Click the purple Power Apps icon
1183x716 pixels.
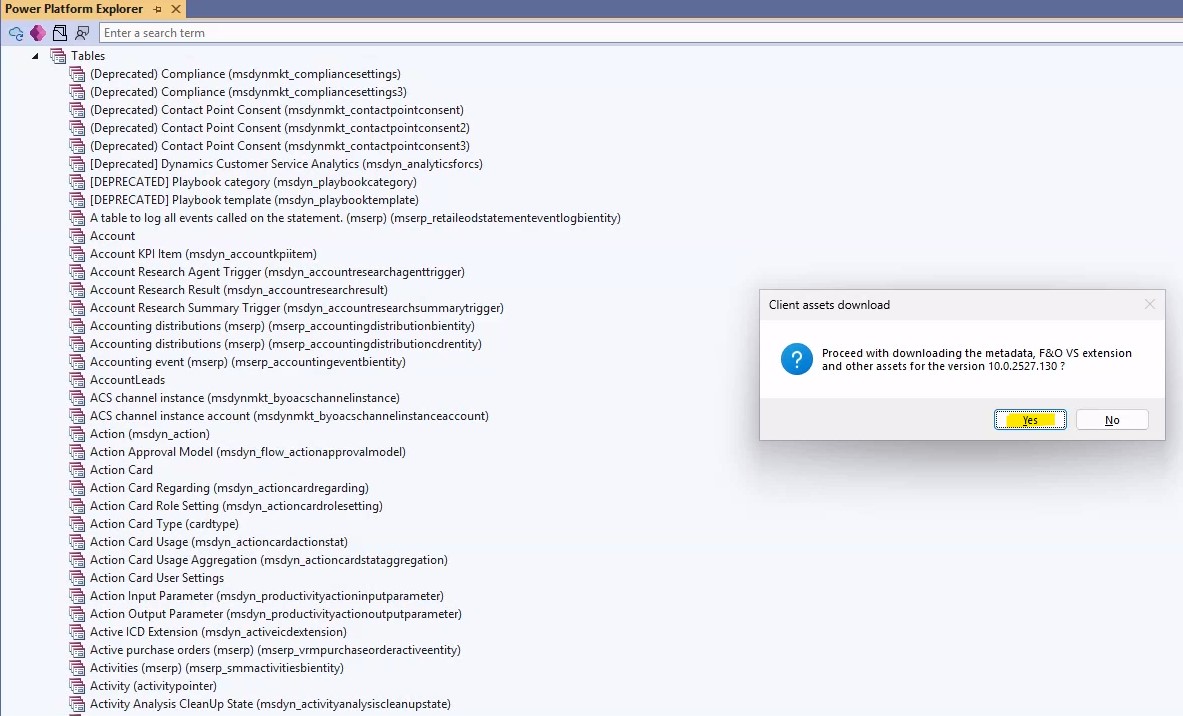click(38, 33)
